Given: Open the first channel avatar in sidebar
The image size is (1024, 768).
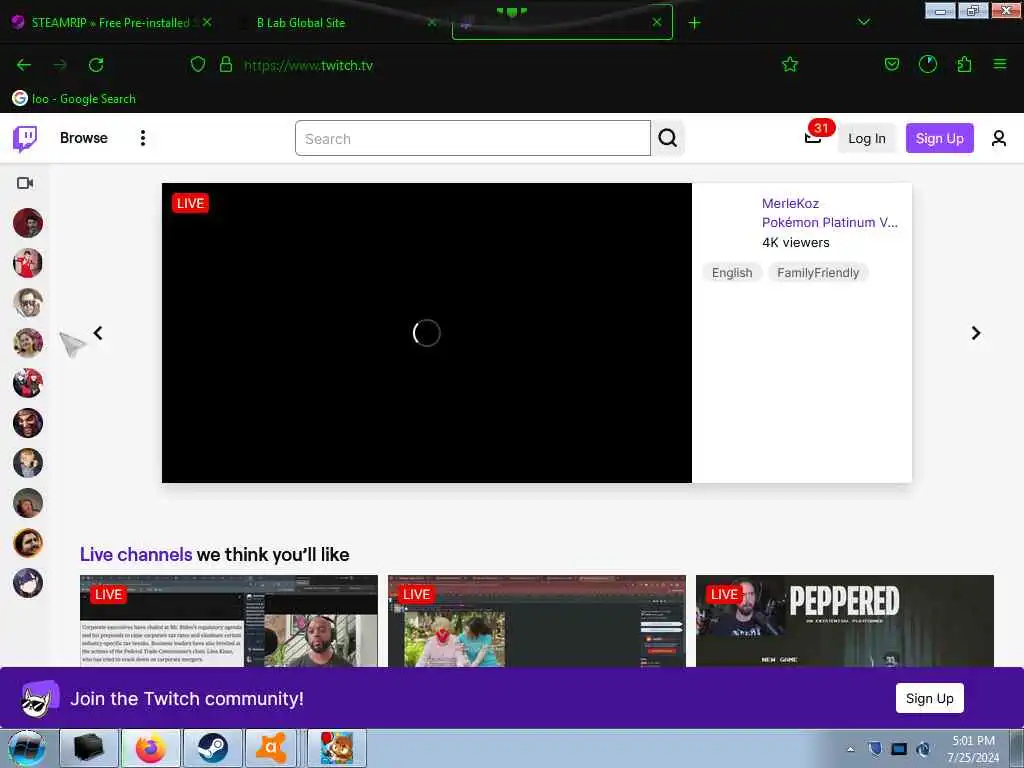Looking at the screenshot, I should (x=27, y=223).
